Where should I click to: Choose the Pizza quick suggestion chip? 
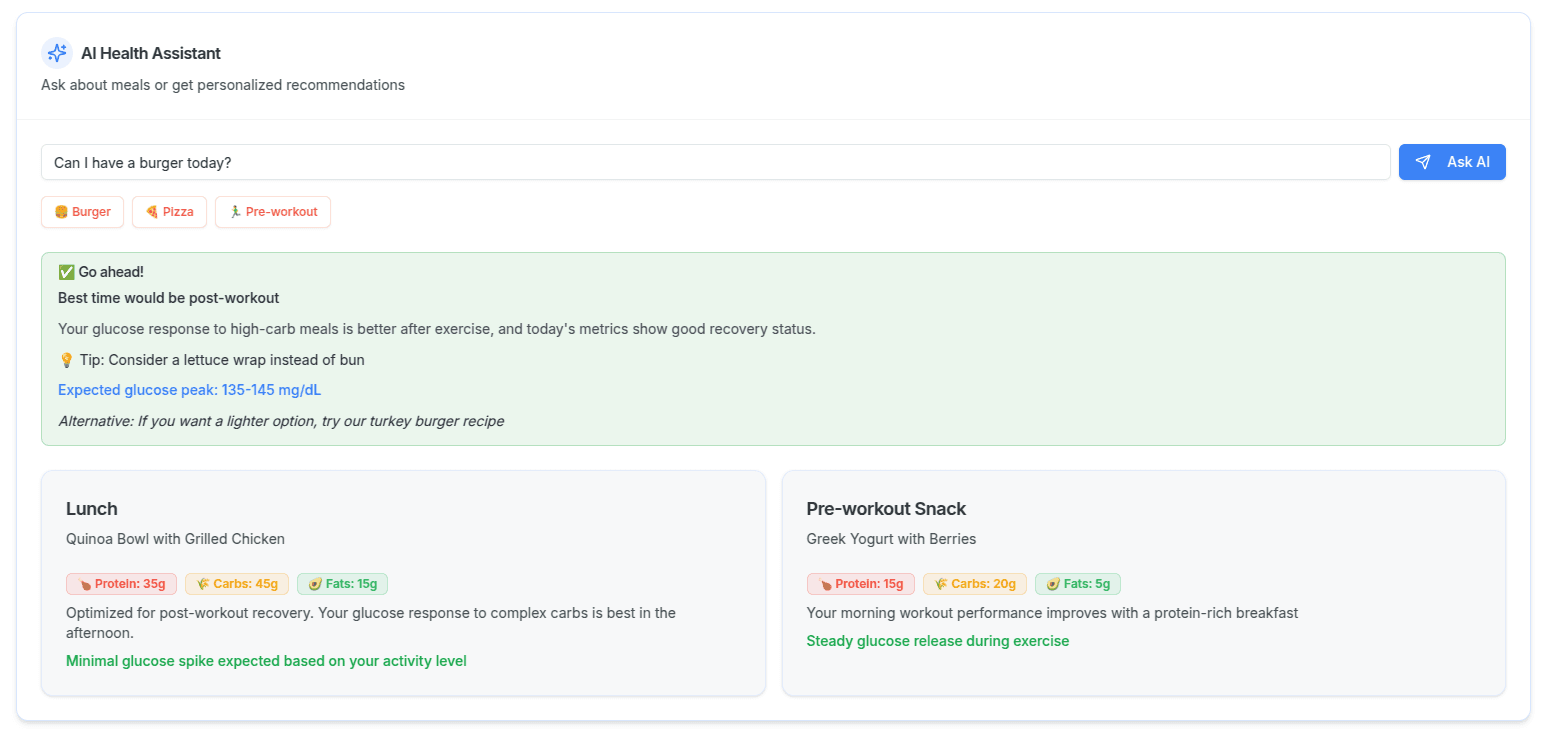[169, 212]
